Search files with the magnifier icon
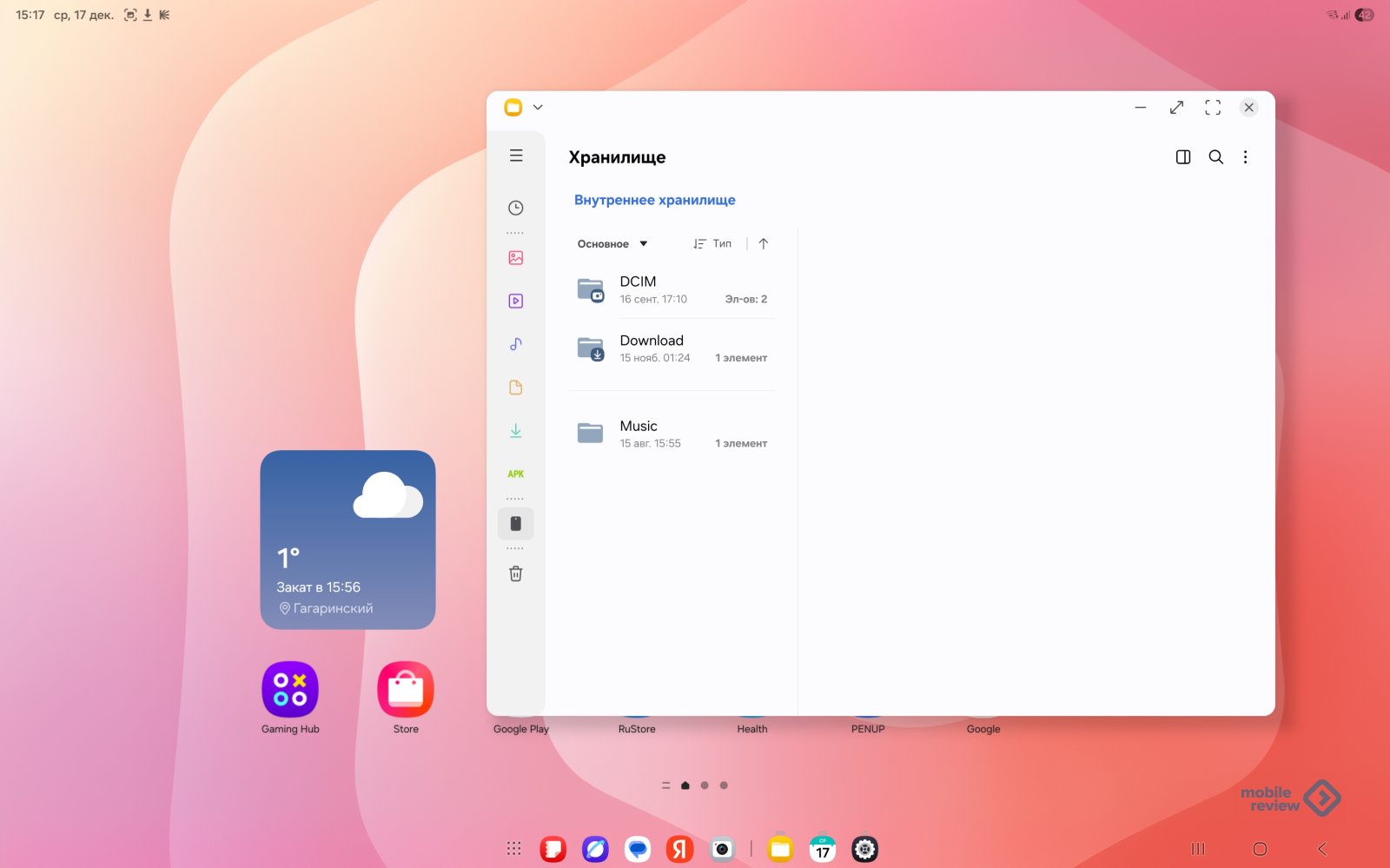The height and width of the screenshot is (868, 1390). [1215, 157]
